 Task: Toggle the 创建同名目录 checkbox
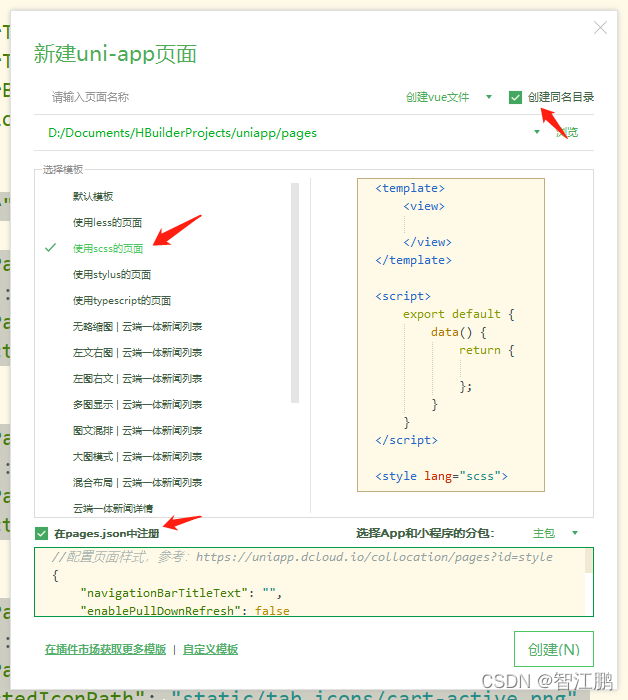tap(515, 97)
